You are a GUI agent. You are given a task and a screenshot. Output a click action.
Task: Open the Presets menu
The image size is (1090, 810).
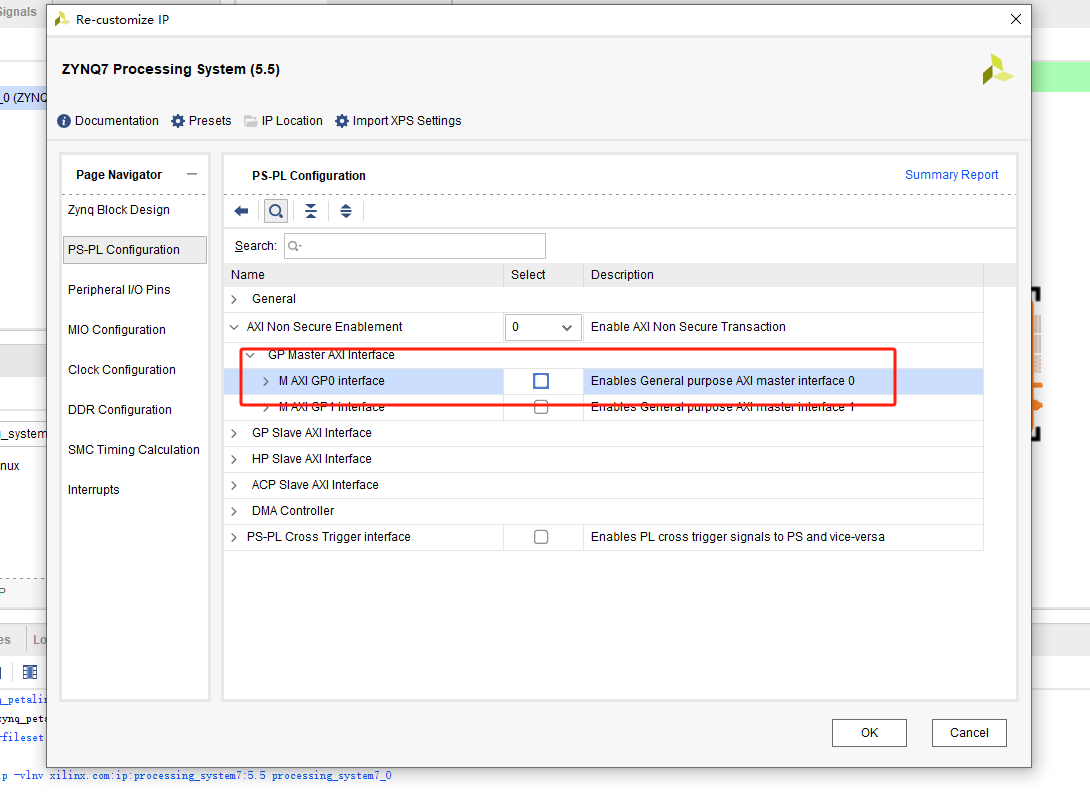click(x=210, y=121)
